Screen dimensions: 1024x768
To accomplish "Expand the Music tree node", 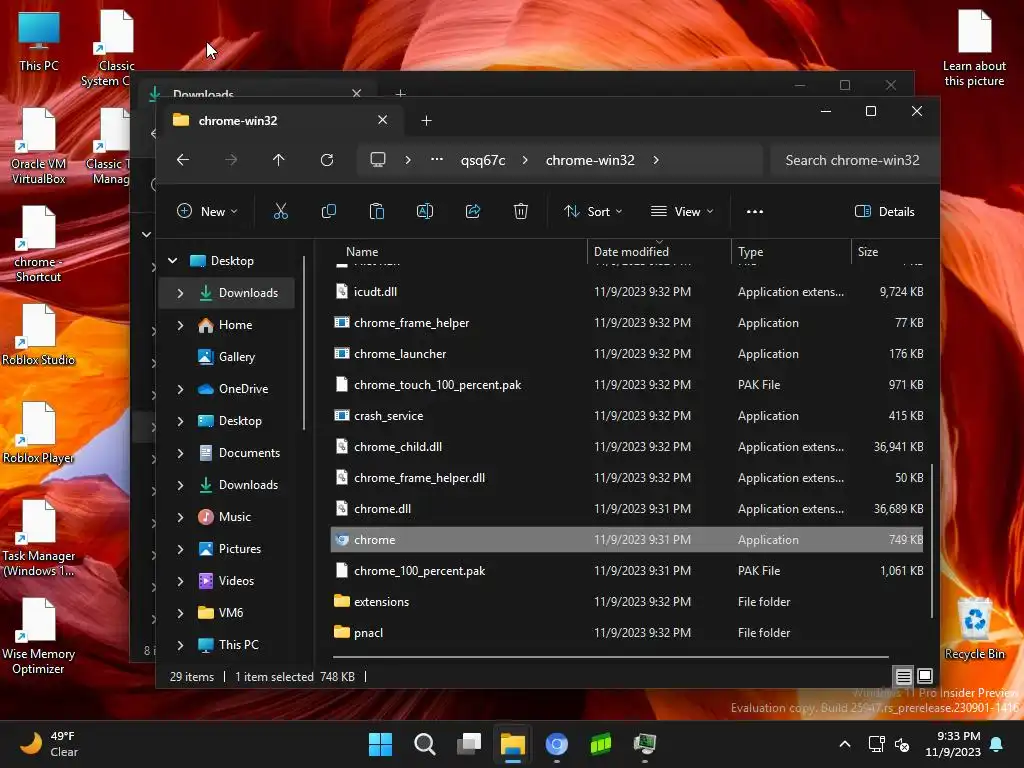I will [180, 517].
